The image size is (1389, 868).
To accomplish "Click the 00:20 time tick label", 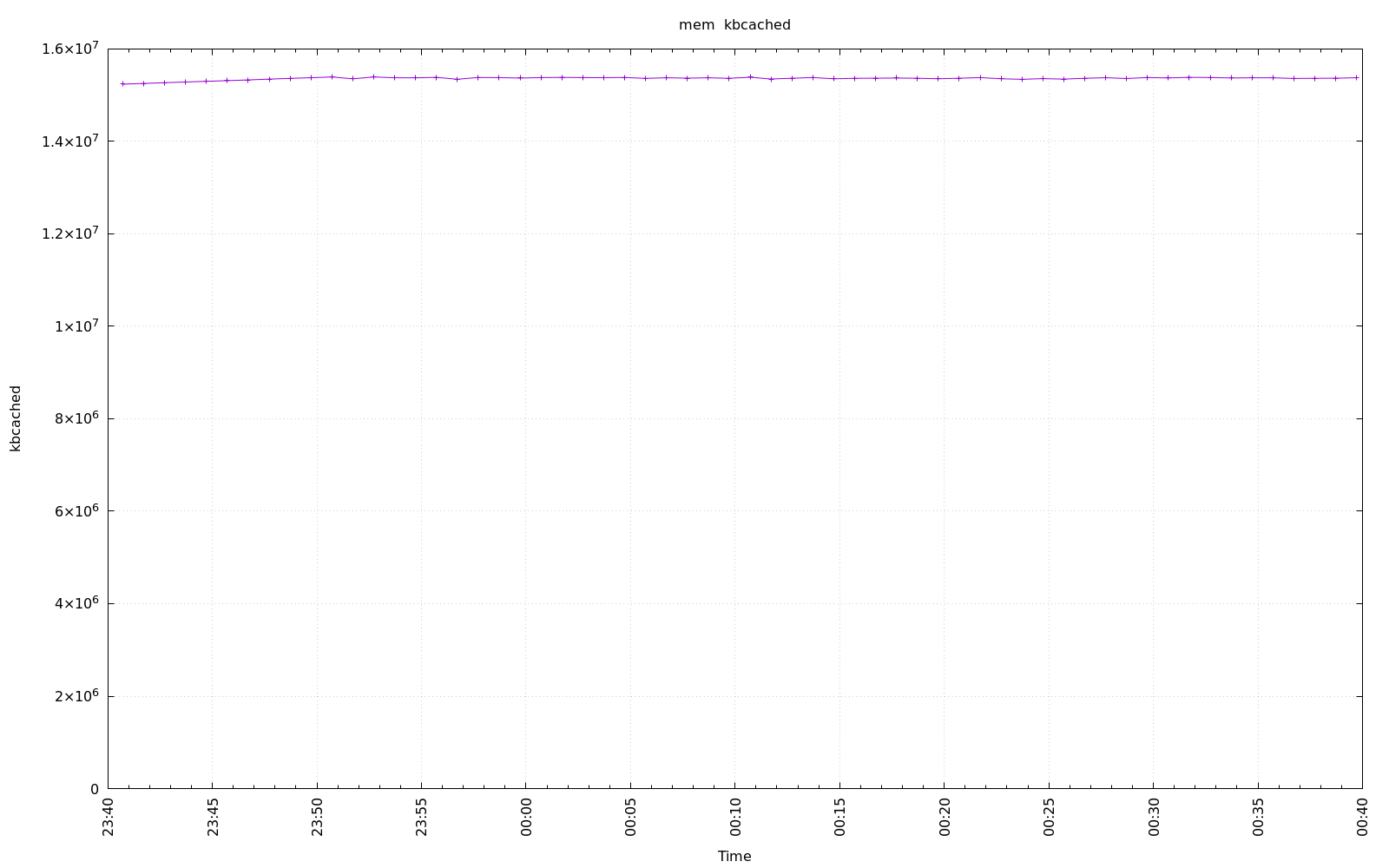I will [945, 818].
